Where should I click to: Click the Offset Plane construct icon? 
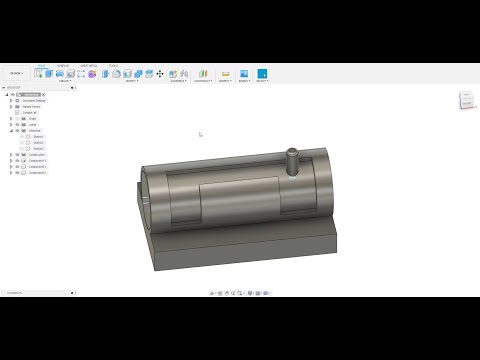click(203, 74)
